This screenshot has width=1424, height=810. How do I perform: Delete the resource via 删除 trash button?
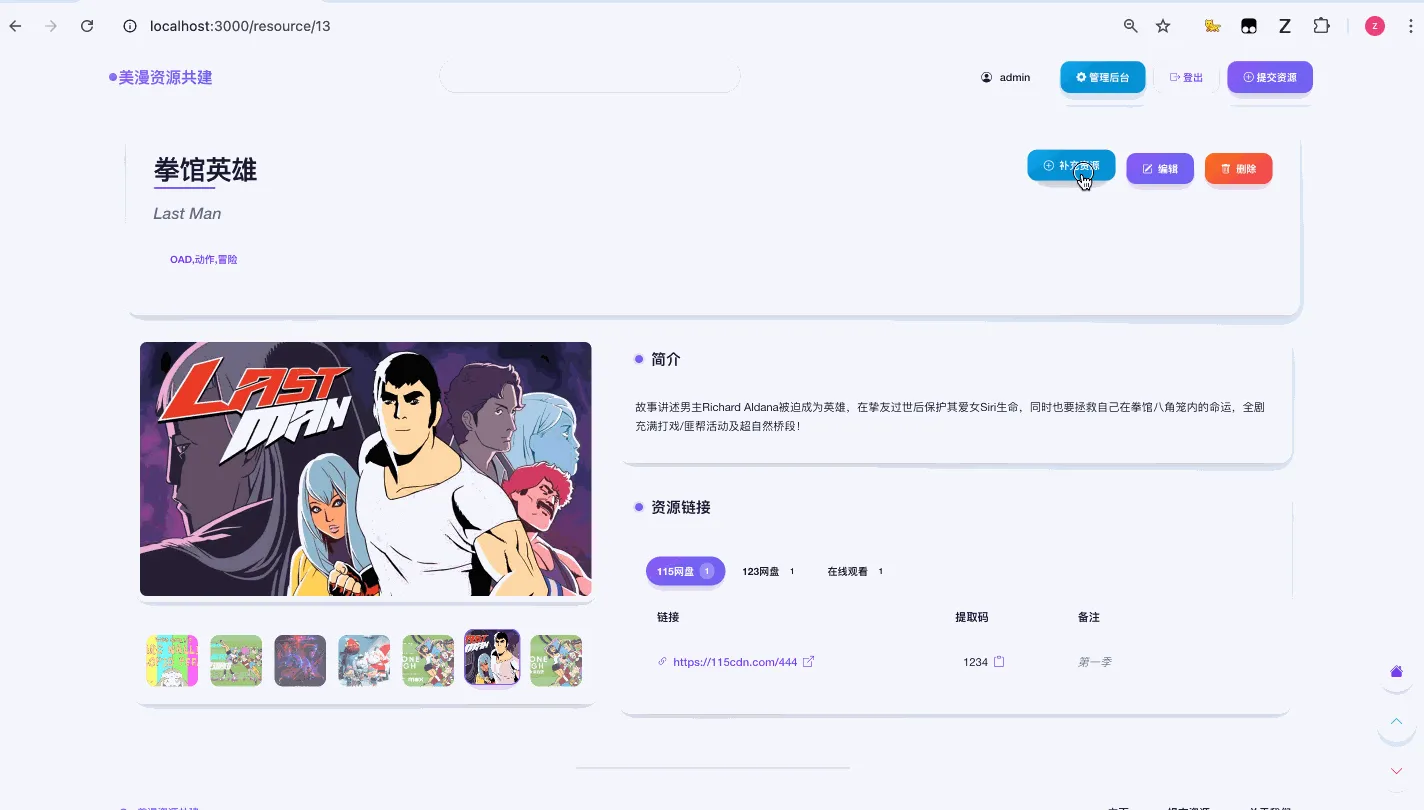pos(1238,168)
